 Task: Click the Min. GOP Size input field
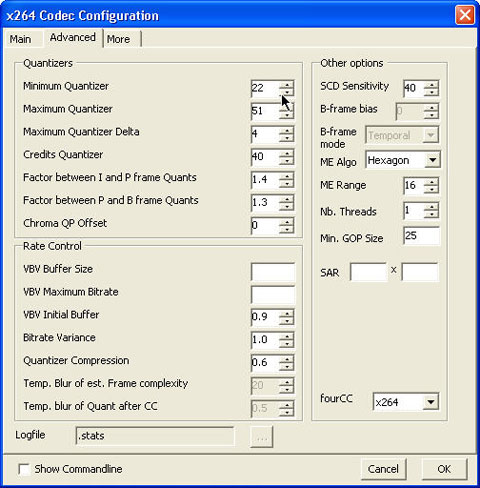[421, 236]
